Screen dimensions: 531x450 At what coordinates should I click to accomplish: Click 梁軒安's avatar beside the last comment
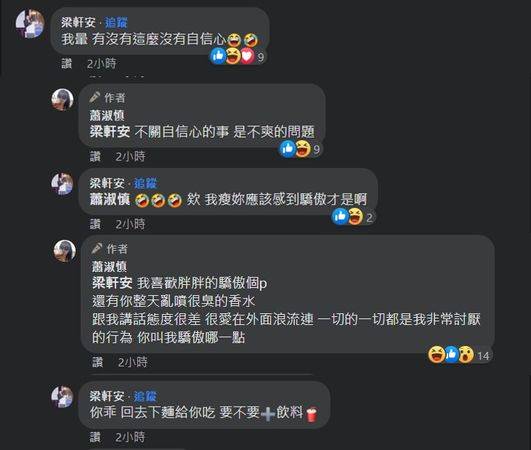[62, 397]
